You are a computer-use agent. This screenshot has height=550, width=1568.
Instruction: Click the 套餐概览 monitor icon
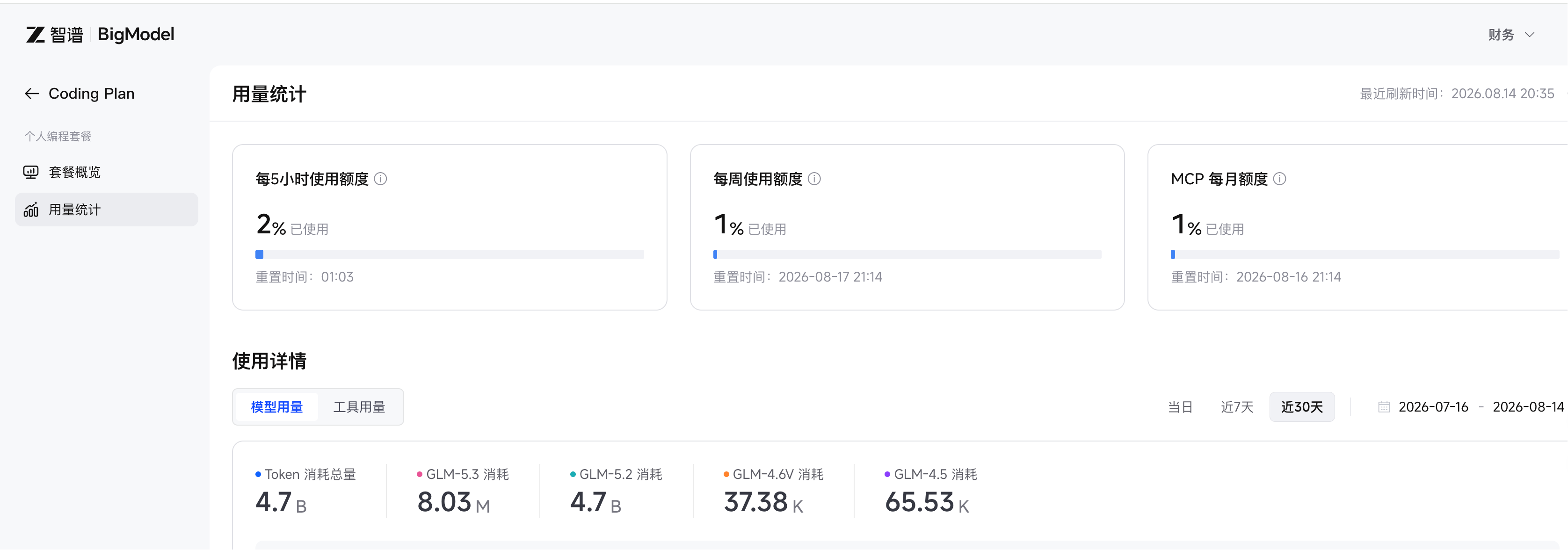[x=31, y=173]
